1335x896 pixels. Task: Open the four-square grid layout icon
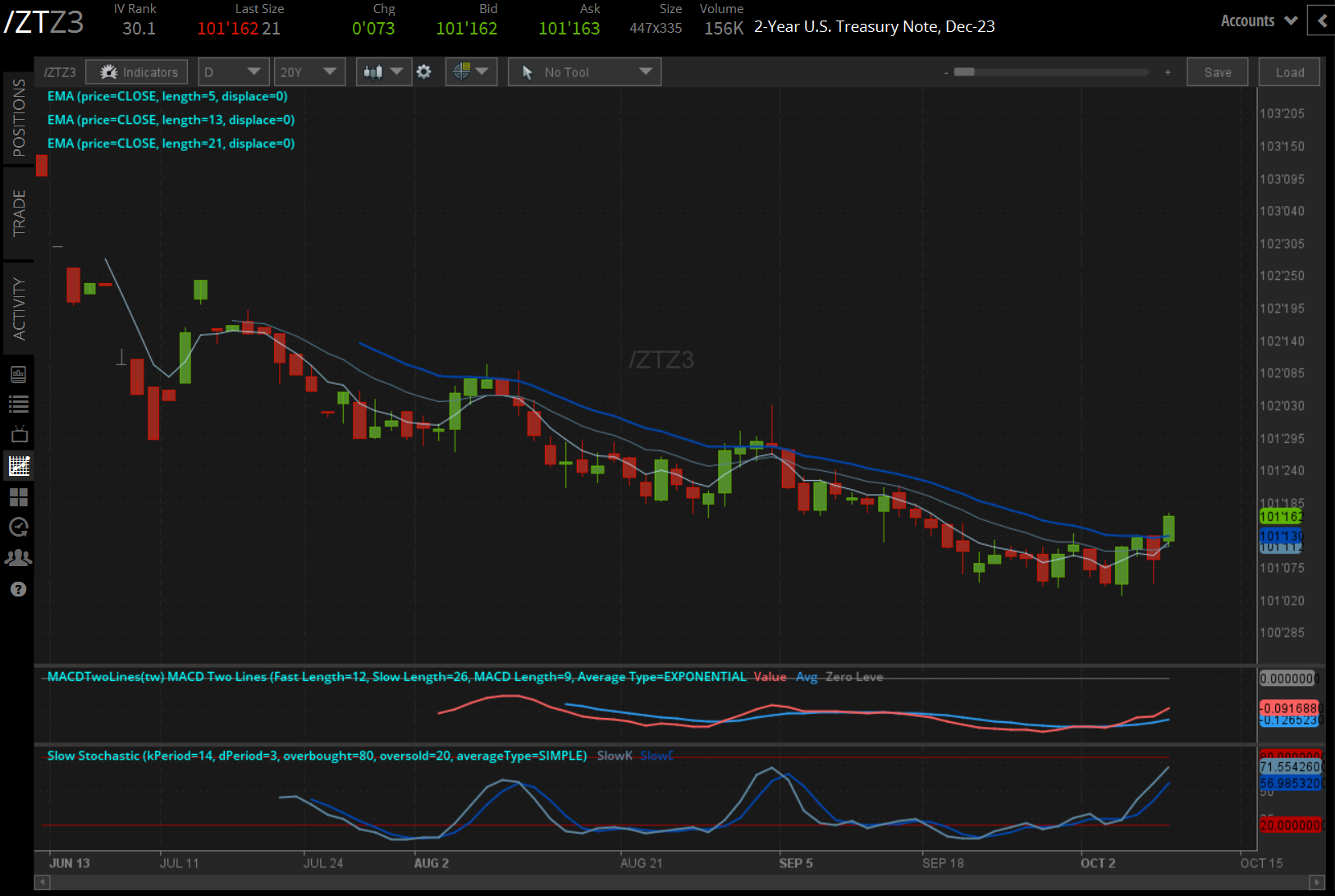coord(18,496)
